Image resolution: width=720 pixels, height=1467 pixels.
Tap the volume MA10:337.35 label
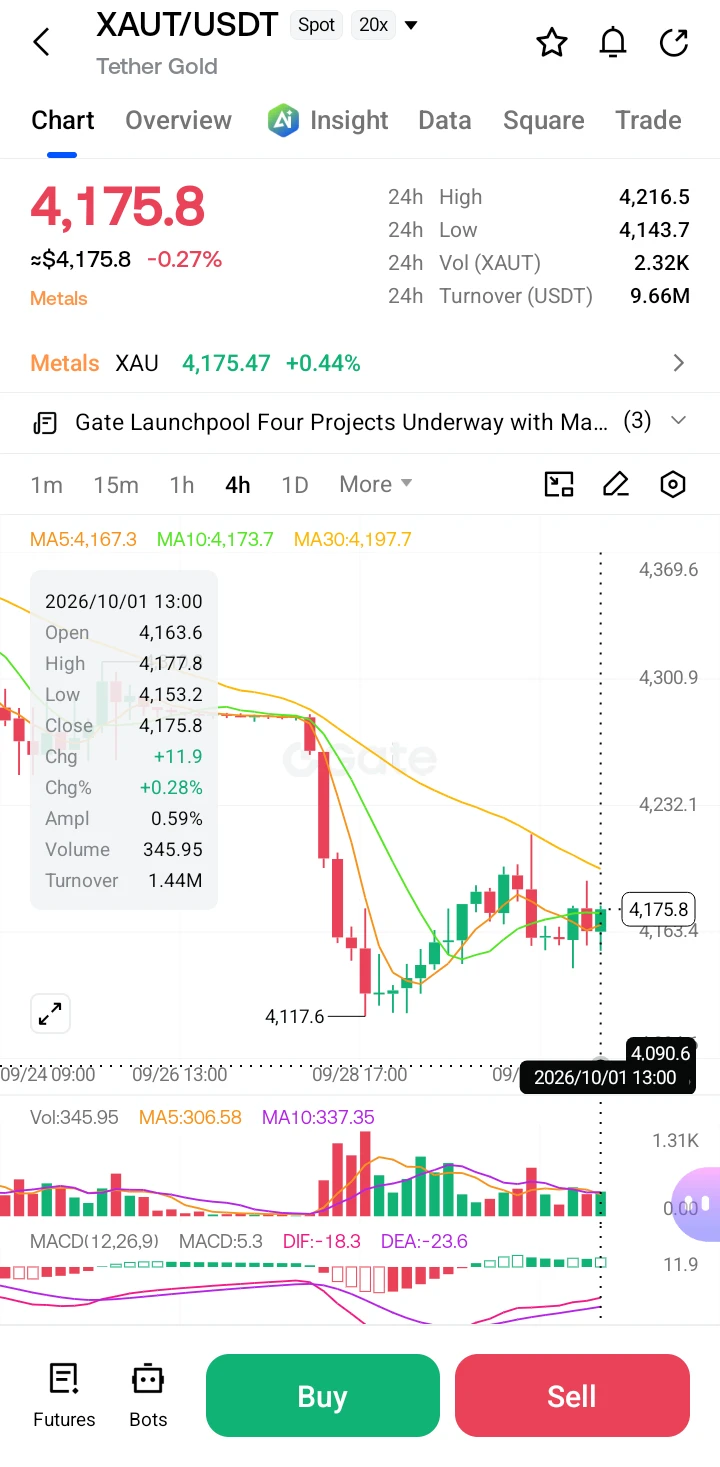pos(318,1117)
